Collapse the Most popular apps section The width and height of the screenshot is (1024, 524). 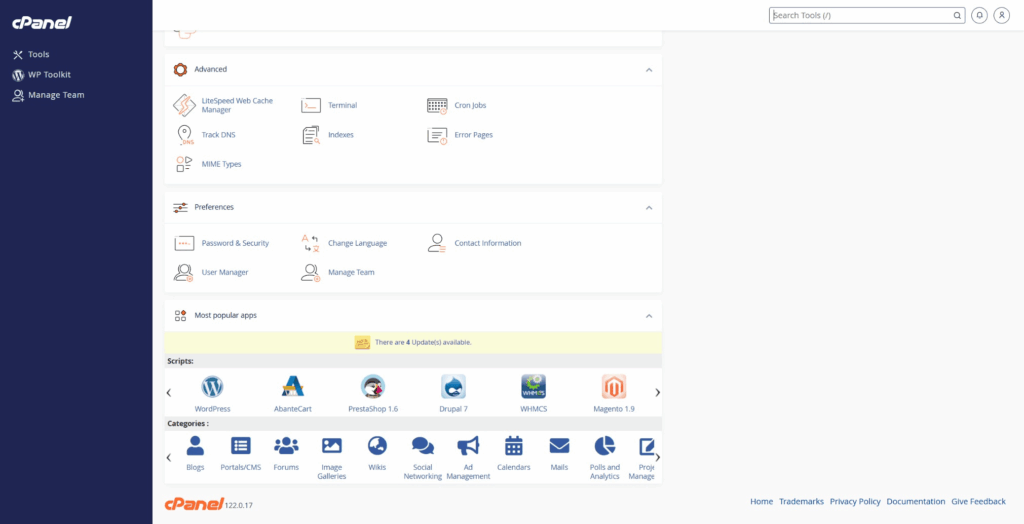click(648, 316)
